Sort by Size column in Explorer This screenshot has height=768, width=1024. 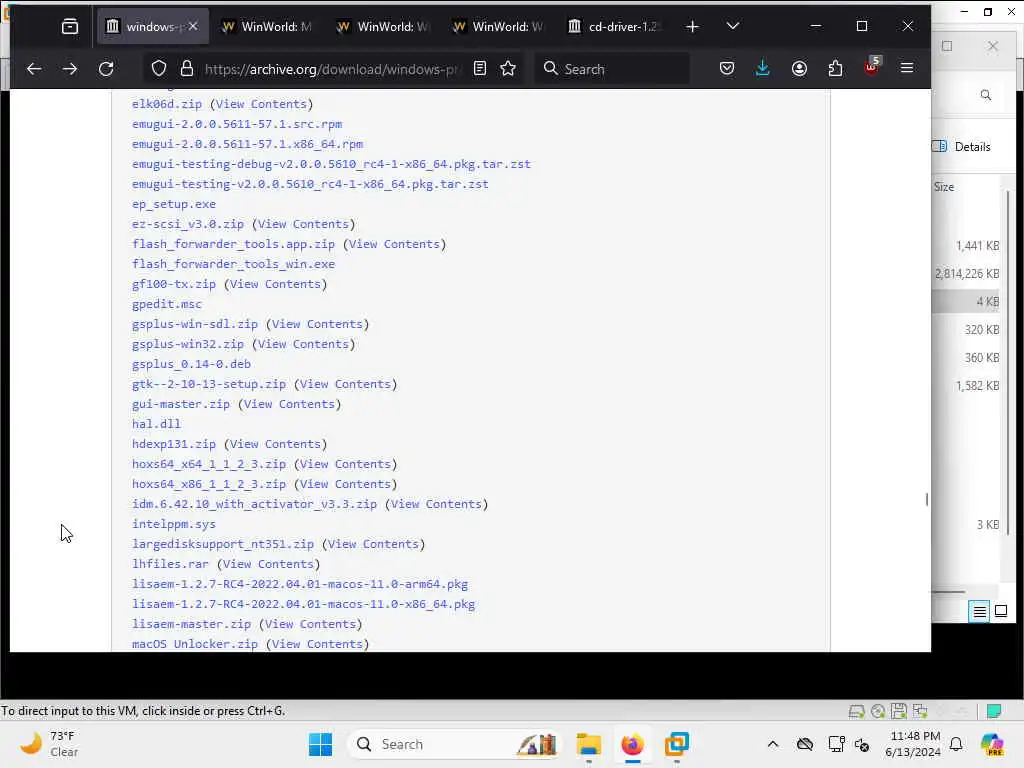[x=944, y=187]
